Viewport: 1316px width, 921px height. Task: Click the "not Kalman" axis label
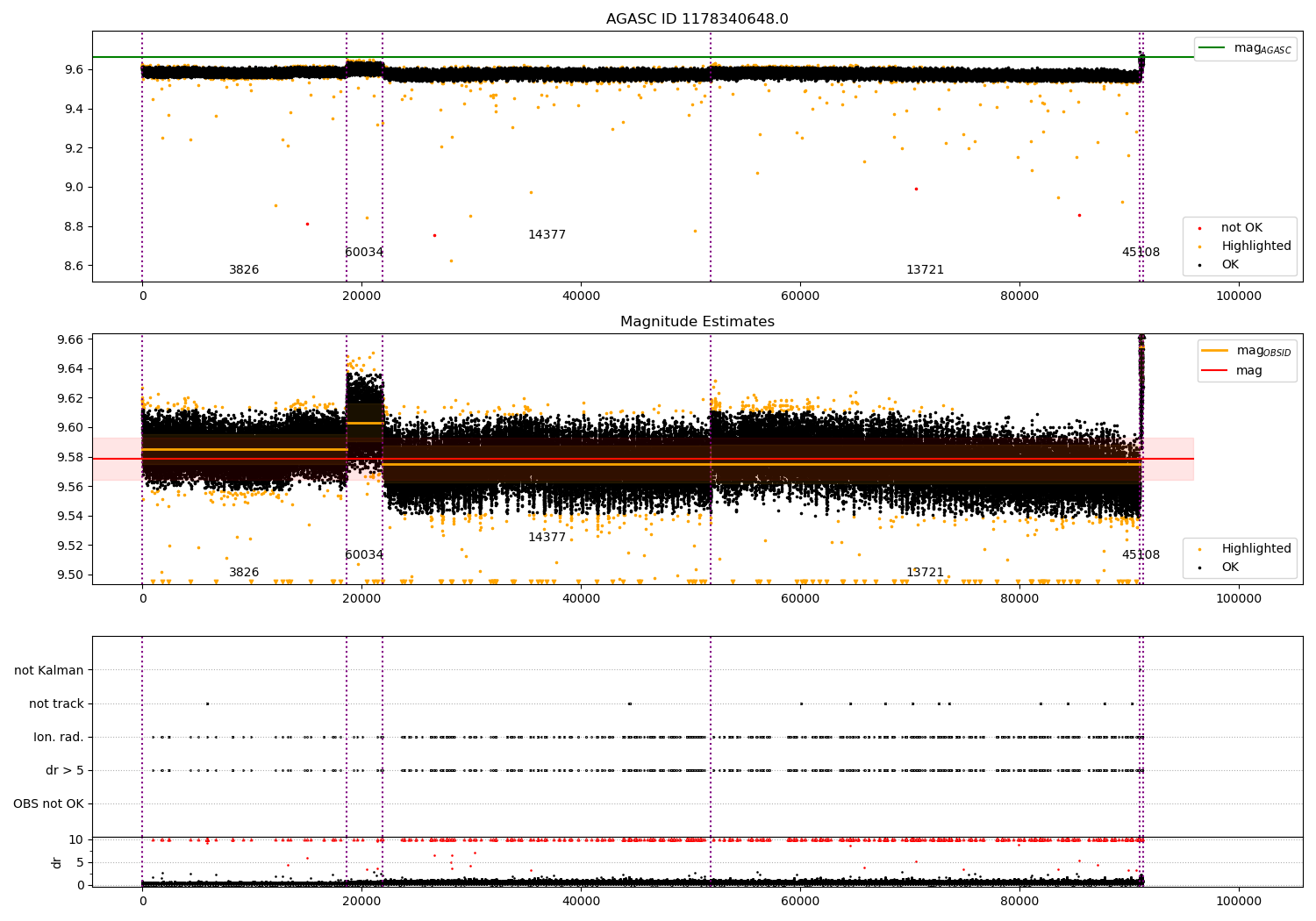point(49,670)
